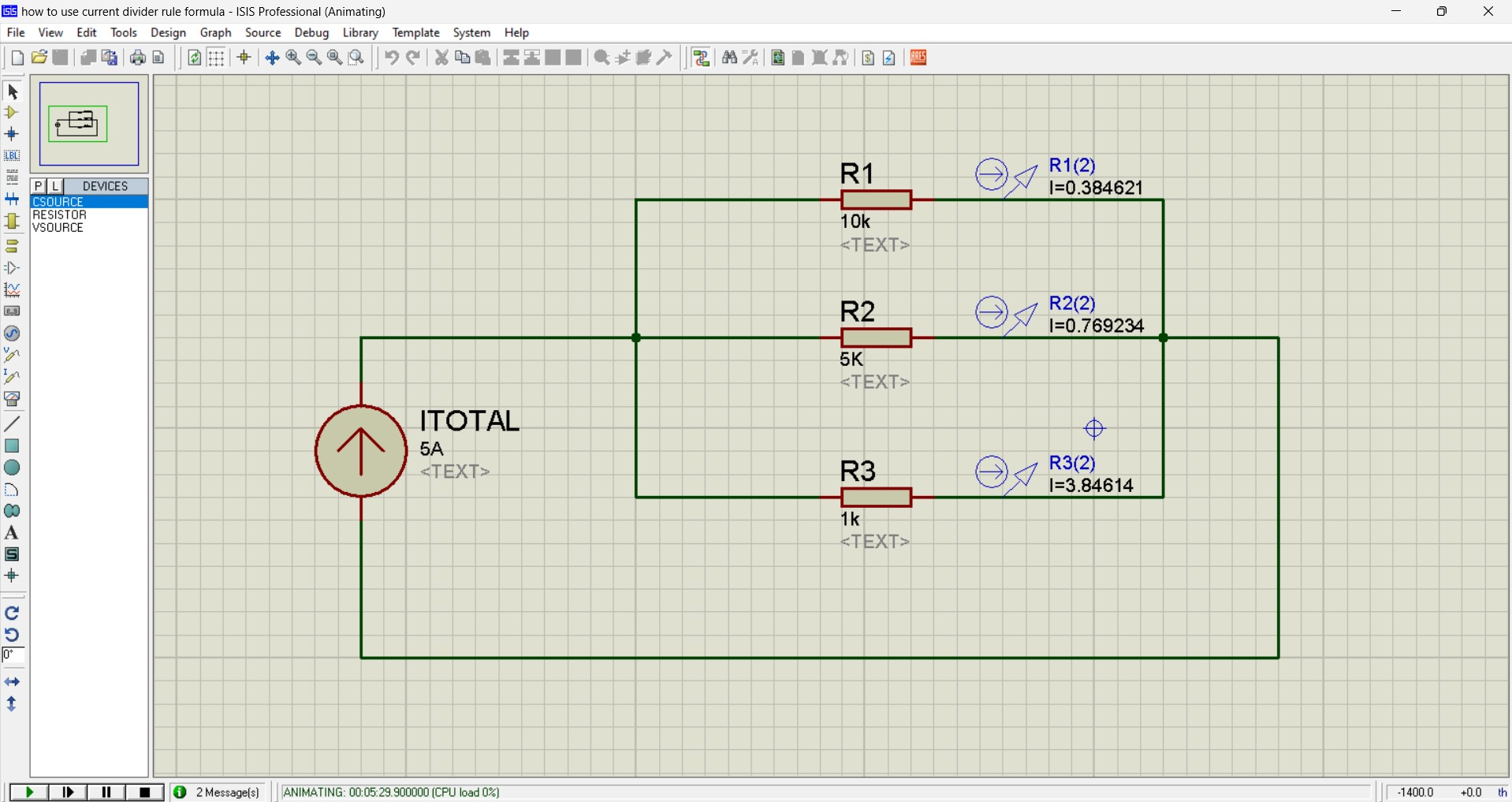Select RESISTOR in the devices list
Image resolution: width=1512 pixels, height=802 pixels.
coord(60,214)
